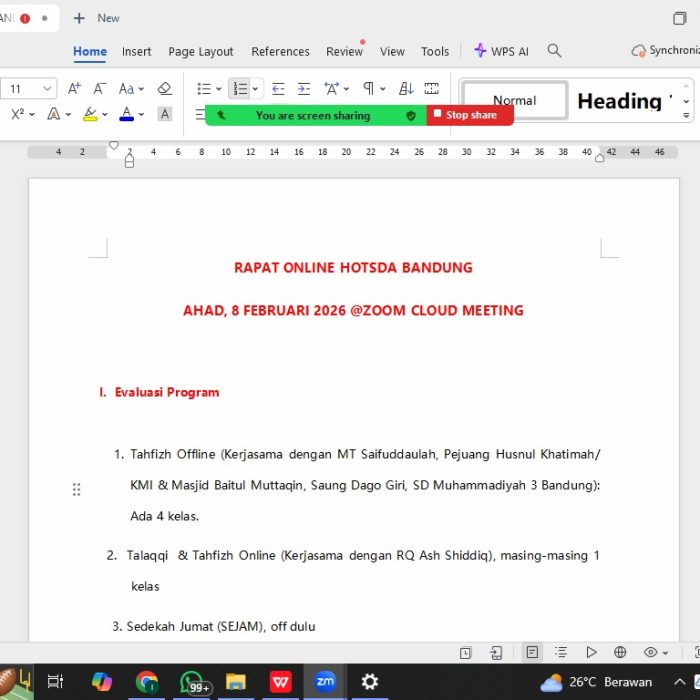Switch to Outline view
This screenshot has width=700, height=700.
click(561, 652)
